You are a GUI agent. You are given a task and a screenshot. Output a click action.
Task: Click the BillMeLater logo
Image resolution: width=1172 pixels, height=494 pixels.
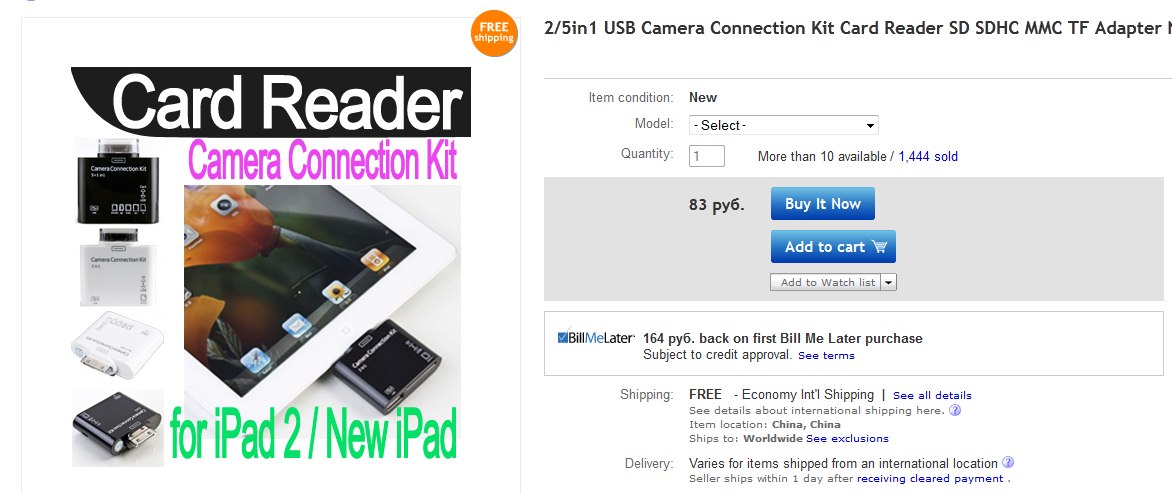click(596, 338)
